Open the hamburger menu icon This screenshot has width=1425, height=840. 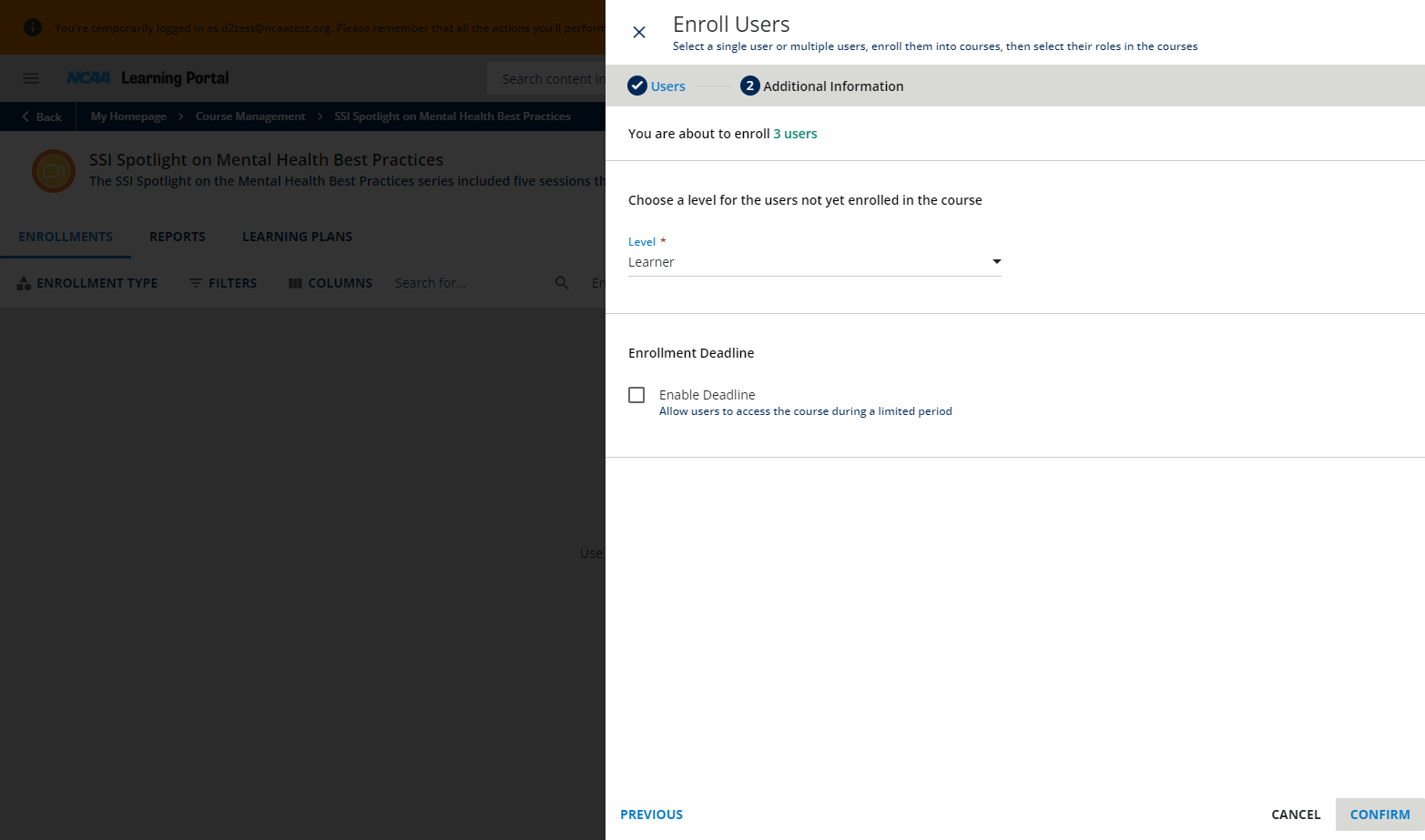pos(31,78)
